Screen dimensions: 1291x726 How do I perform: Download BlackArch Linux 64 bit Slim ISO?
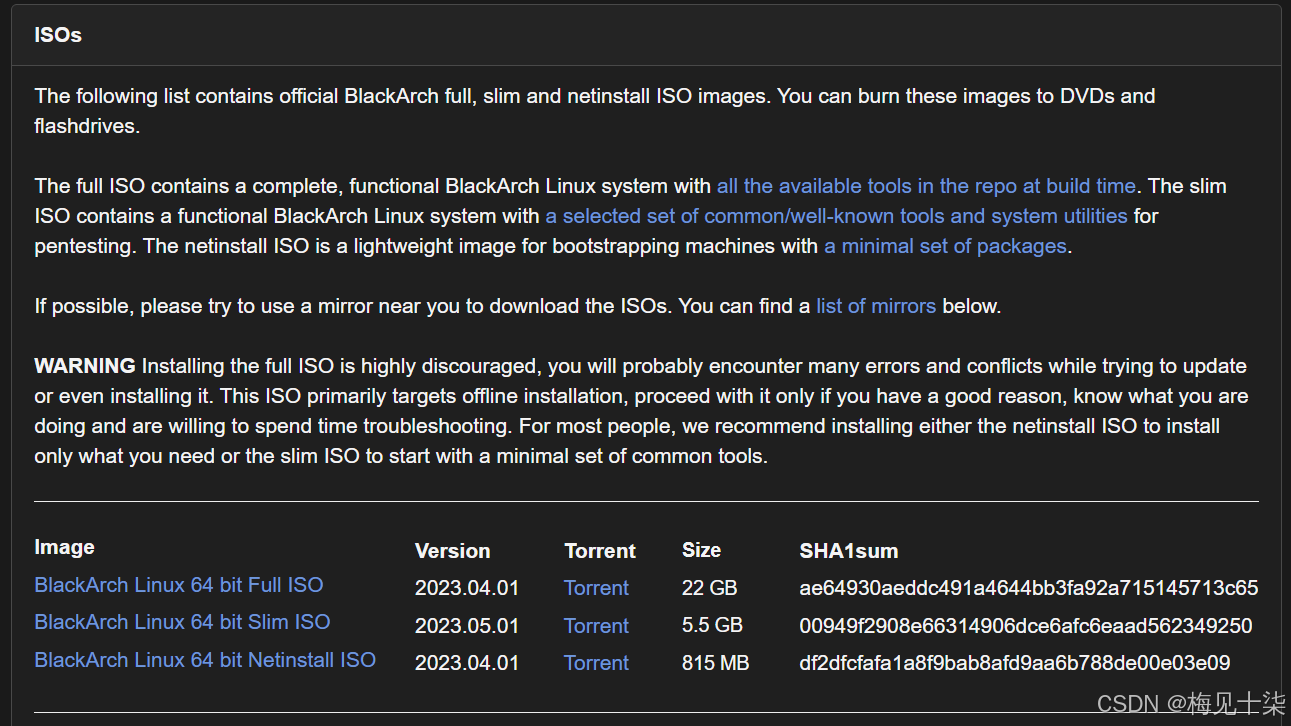click(x=182, y=622)
